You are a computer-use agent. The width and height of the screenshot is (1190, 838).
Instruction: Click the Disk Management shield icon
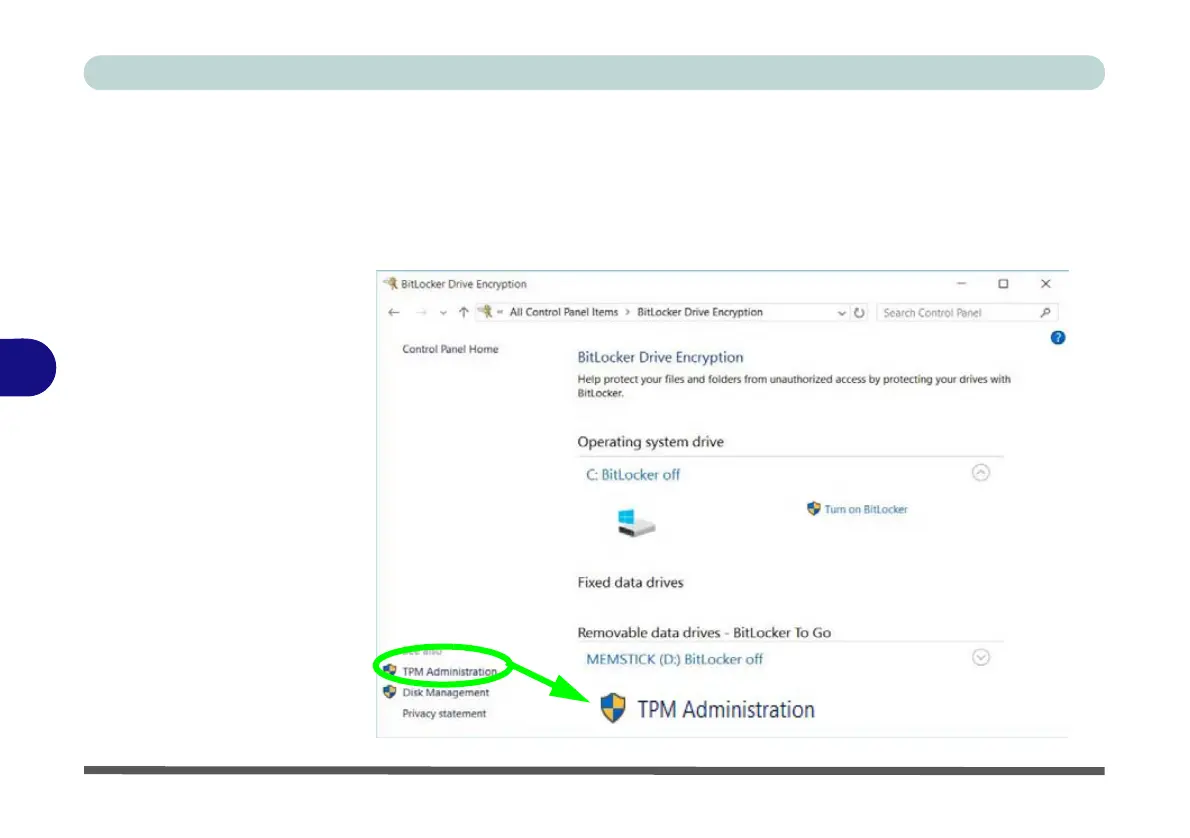tap(389, 692)
